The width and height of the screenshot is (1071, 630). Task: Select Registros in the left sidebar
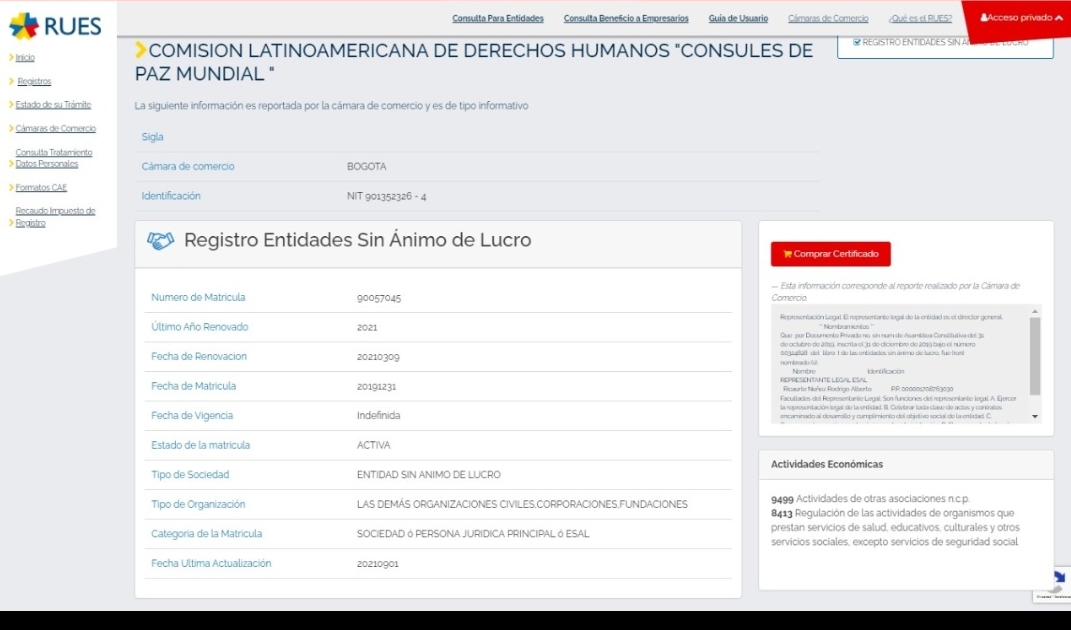pyautogui.click(x=34, y=81)
